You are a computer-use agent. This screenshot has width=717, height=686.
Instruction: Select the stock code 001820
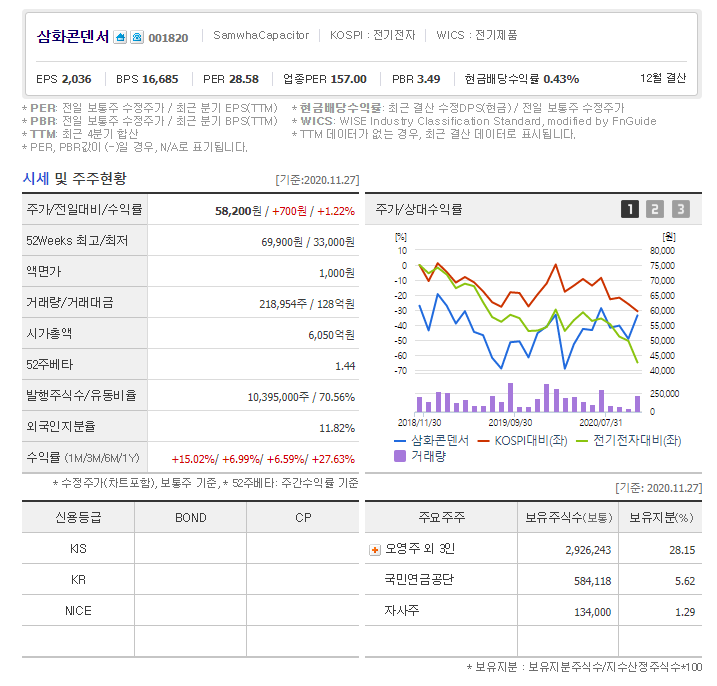(x=168, y=38)
